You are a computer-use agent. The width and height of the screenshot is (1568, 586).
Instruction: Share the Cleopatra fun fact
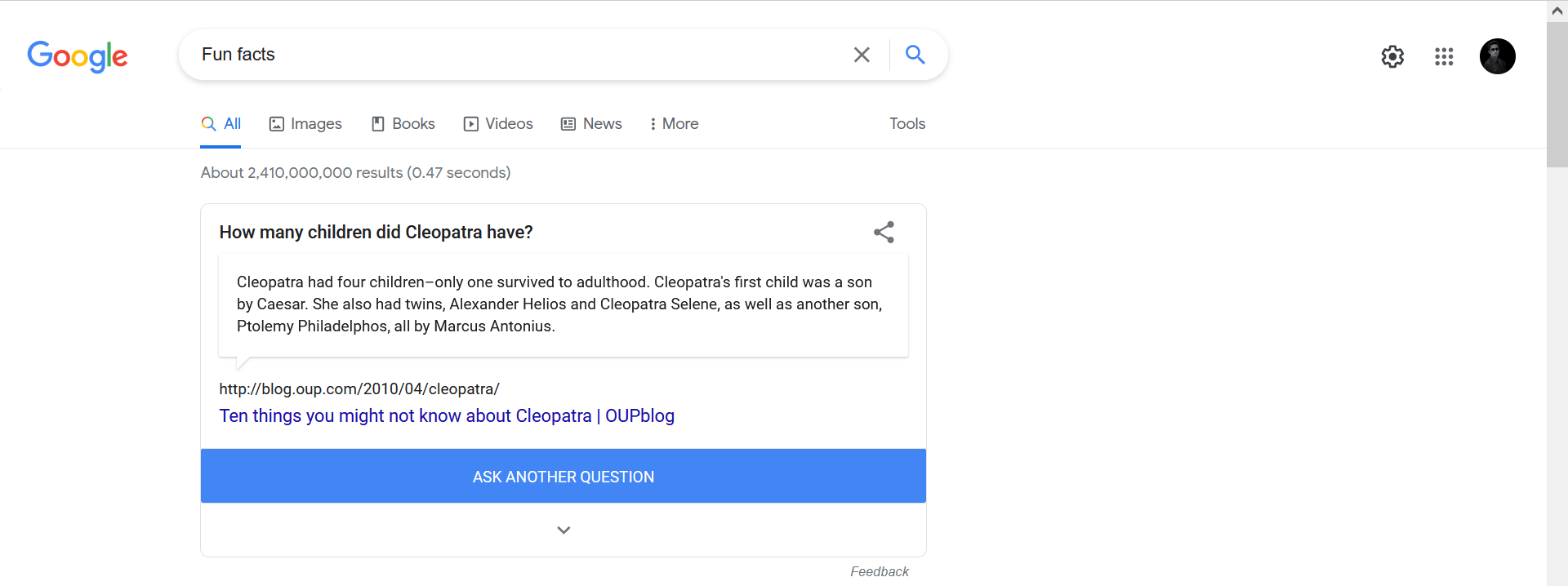pyautogui.click(x=884, y=233)
